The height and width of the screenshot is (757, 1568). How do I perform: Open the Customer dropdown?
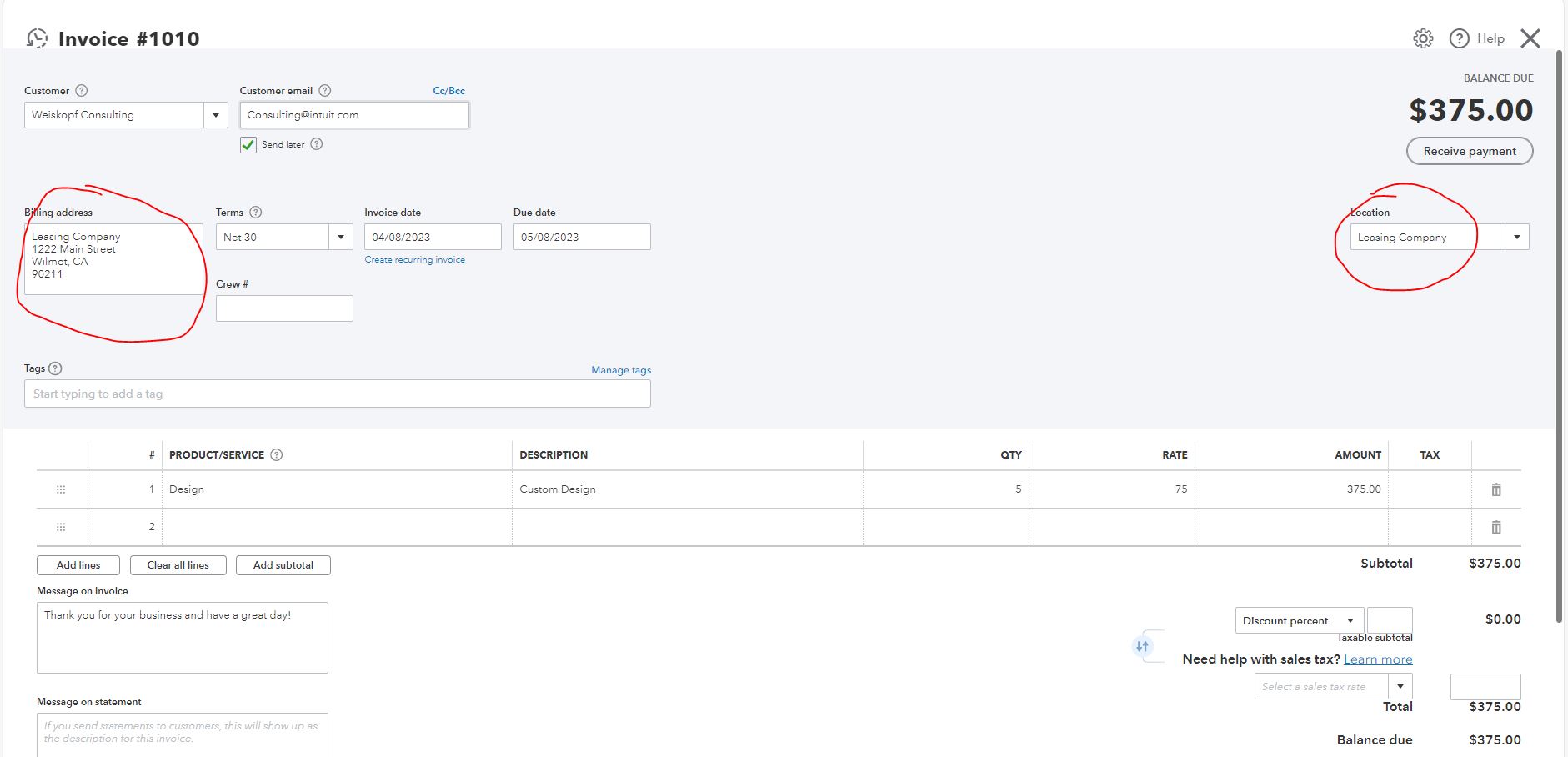point(217,114)
